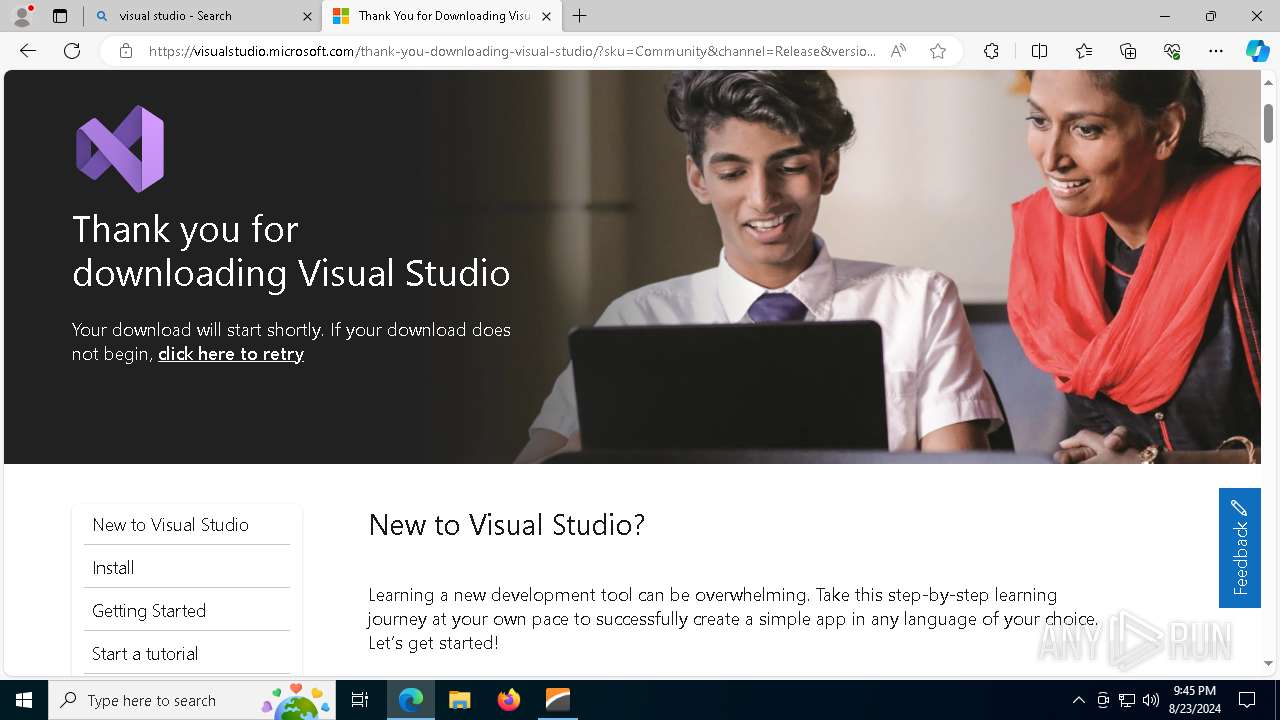
Task: Click 'Thank you for downloading Visual Studio' heading
Action: tap(291, 251)
